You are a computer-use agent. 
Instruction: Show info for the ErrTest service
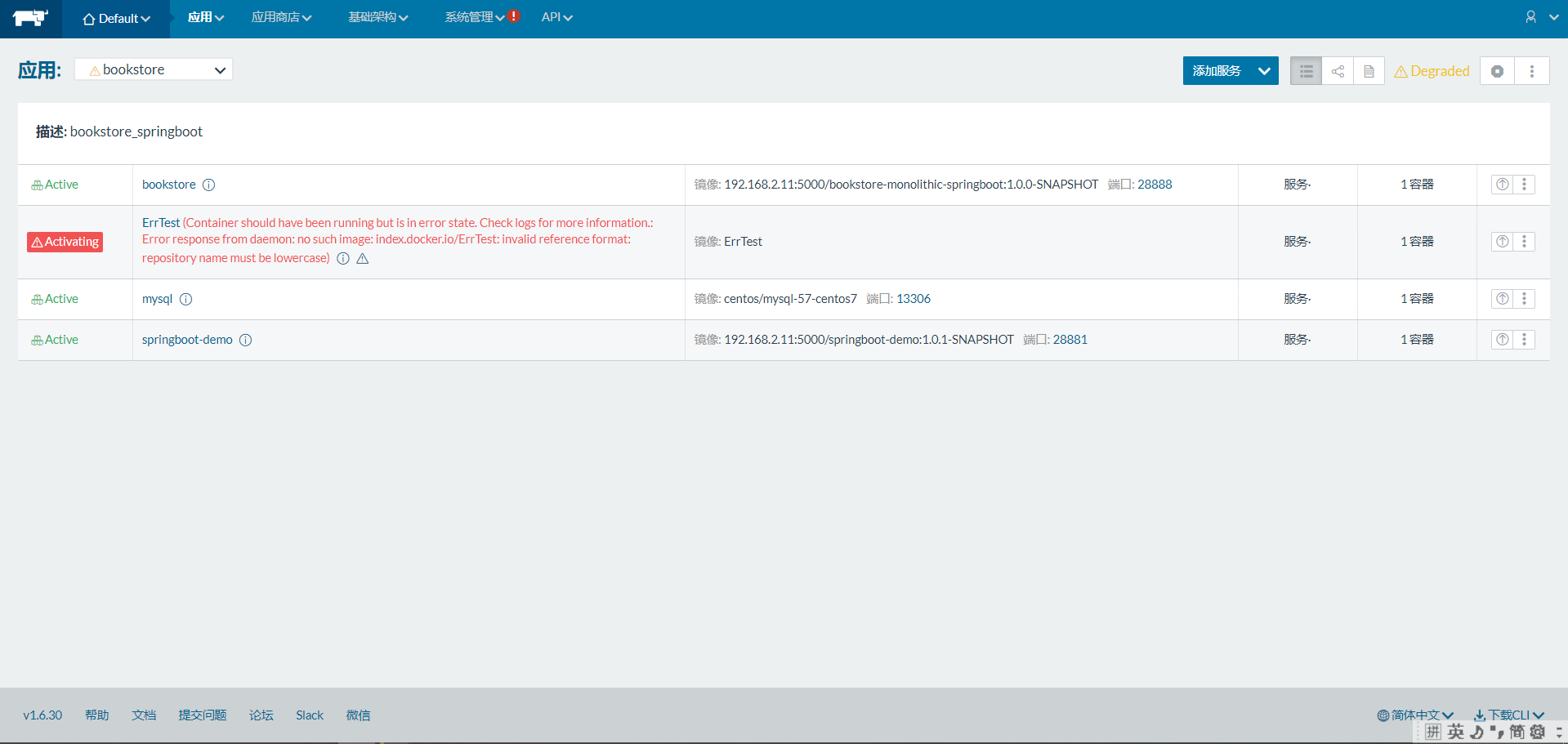pos(343,258)
